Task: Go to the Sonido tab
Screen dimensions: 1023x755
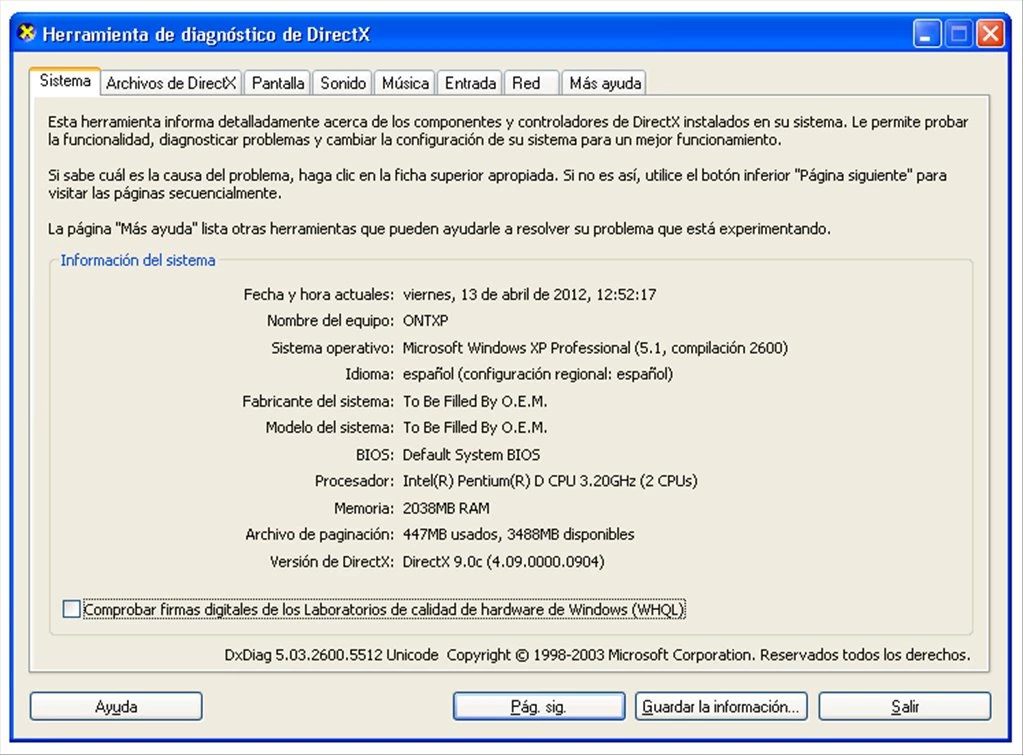Action: click(343, 83)
